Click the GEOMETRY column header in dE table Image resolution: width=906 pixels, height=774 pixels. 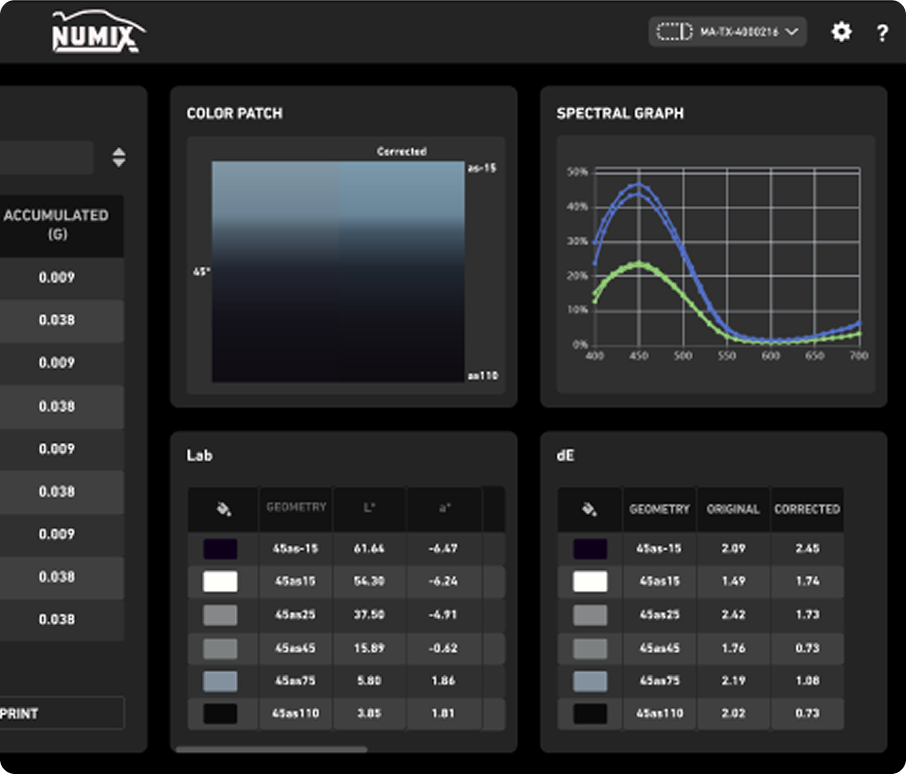659,509
